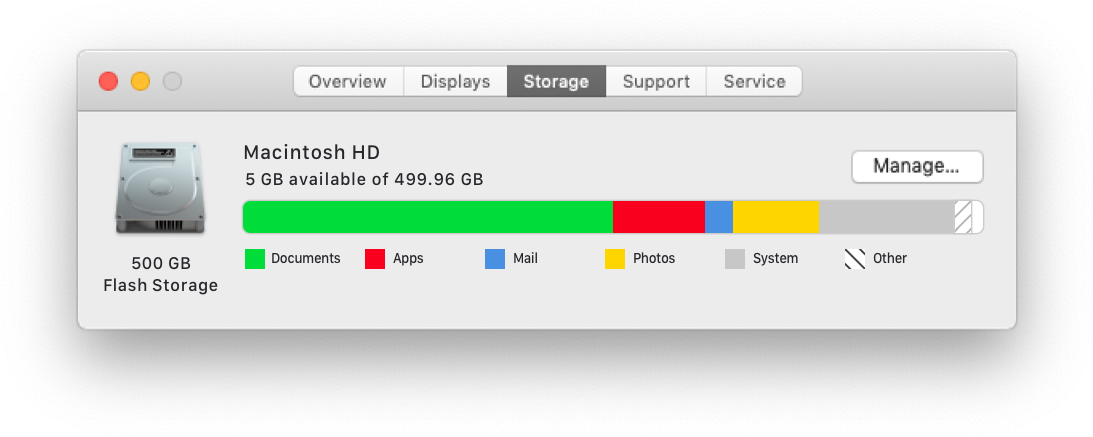The image size is (1093, 437).
Task: Open storage management with Manage button
Action: (917, 167)
